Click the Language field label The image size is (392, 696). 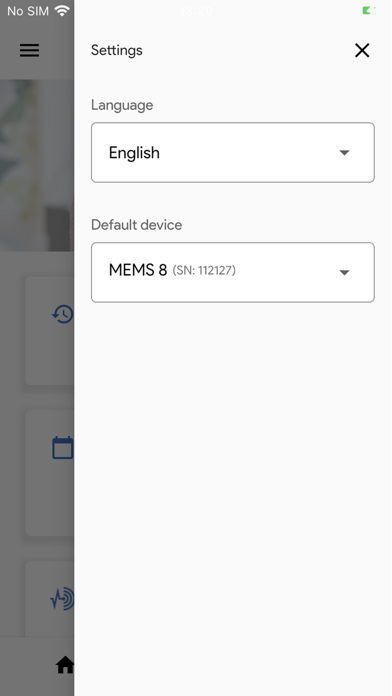tap(122, 105)
